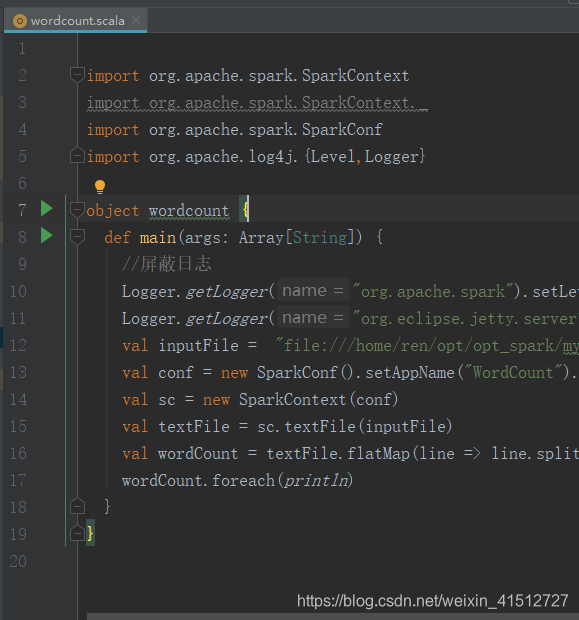Click the "WordCount" app name string
Image resolution: width=579 pixels, height=620 pixels.
(513, 372)
